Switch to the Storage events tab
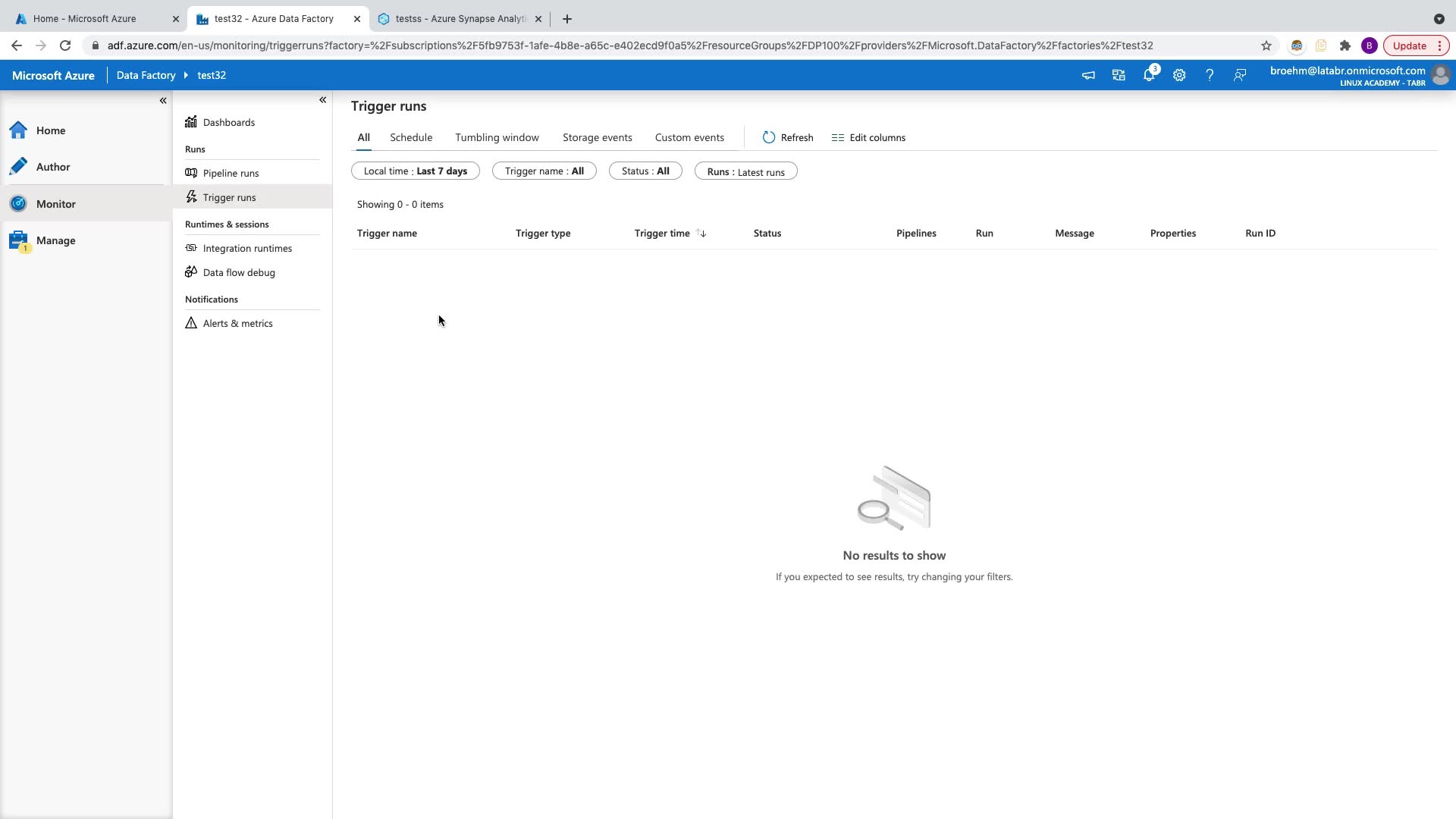Screen dimensions: 1456x819 click(x=597, y=137)
